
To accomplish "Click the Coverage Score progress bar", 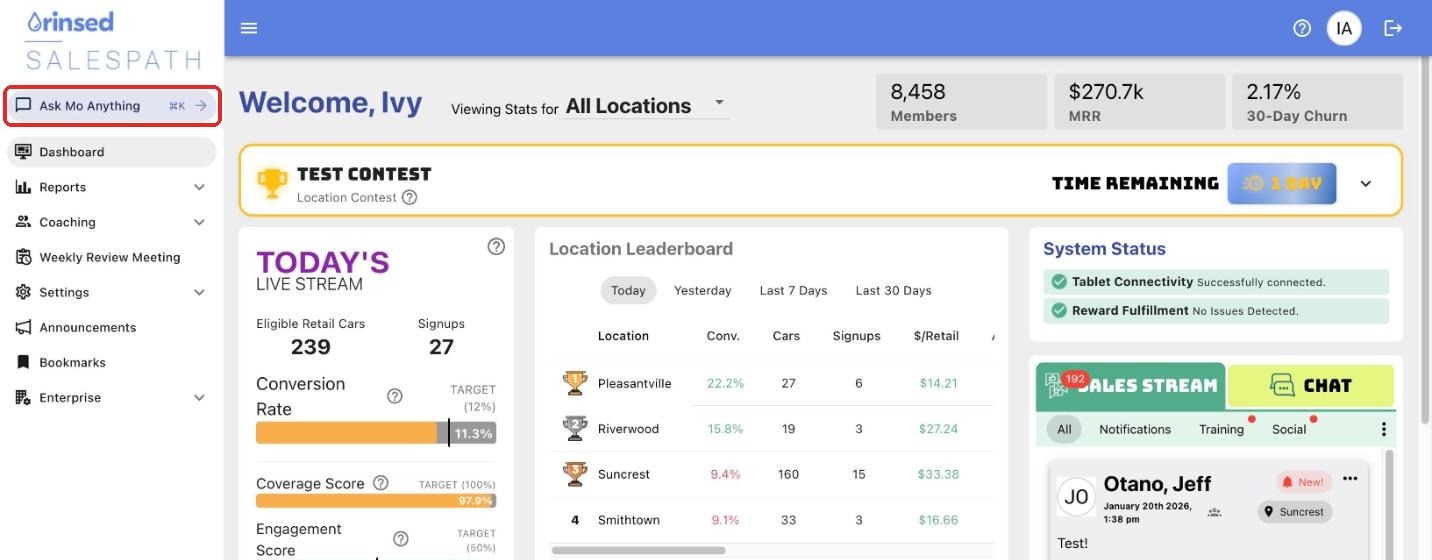I will click(x=376, y=501).
